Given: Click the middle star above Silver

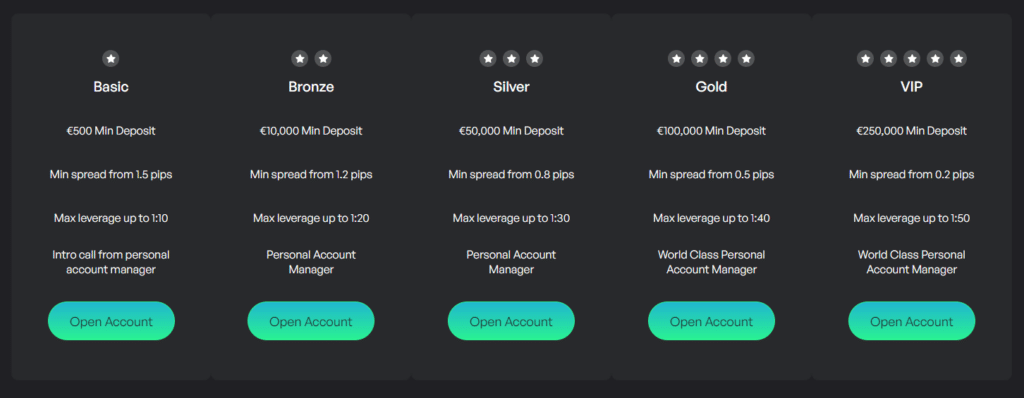Looking at the screenshot, I should tap(511, 59).
